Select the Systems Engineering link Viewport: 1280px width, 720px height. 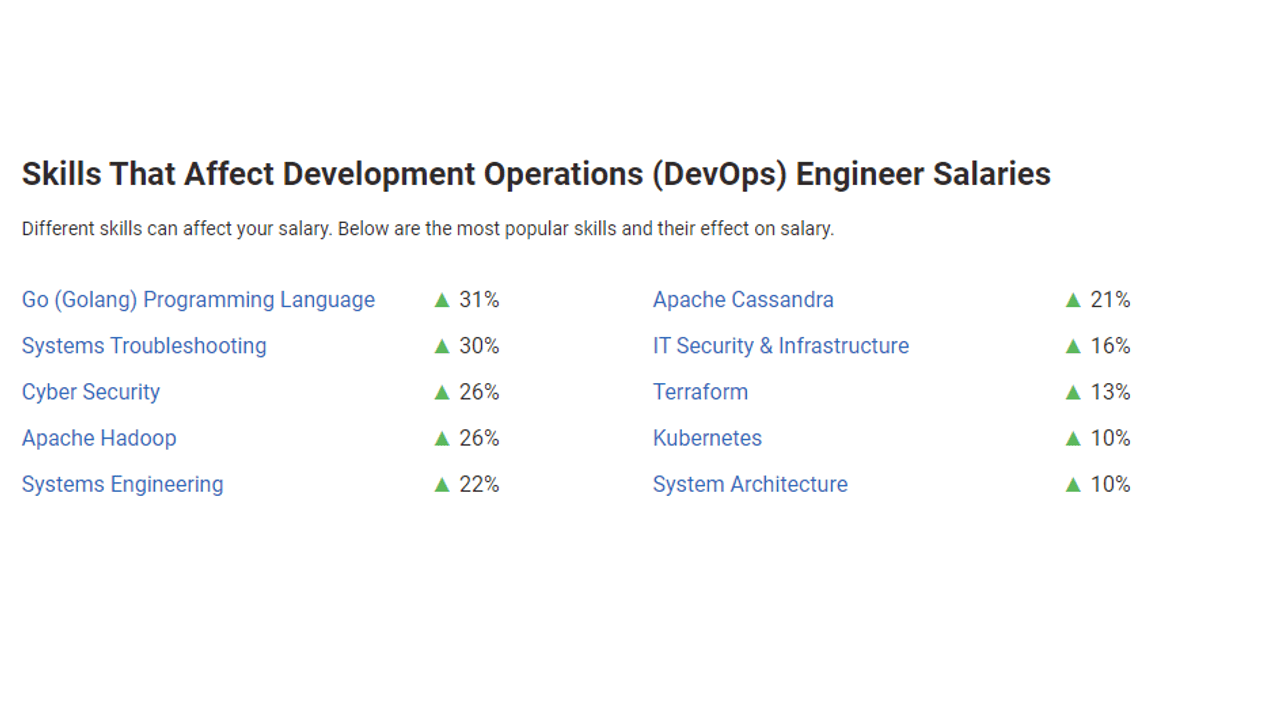click(123, 484)
